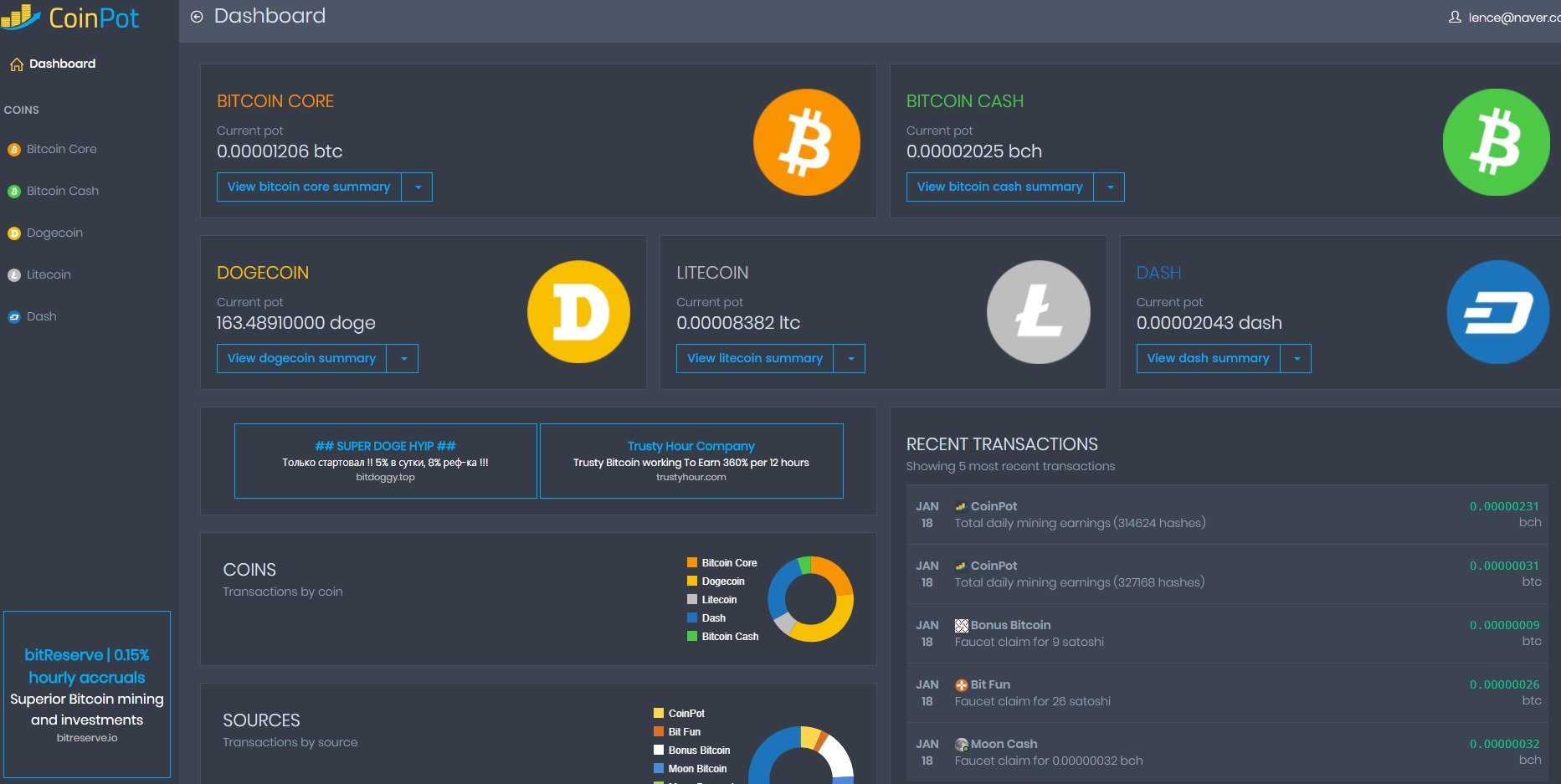This screenshot has width=1561, height=784.
Task: Open Dogecoin summary dropdown arrow
Action: pos(403,358)
